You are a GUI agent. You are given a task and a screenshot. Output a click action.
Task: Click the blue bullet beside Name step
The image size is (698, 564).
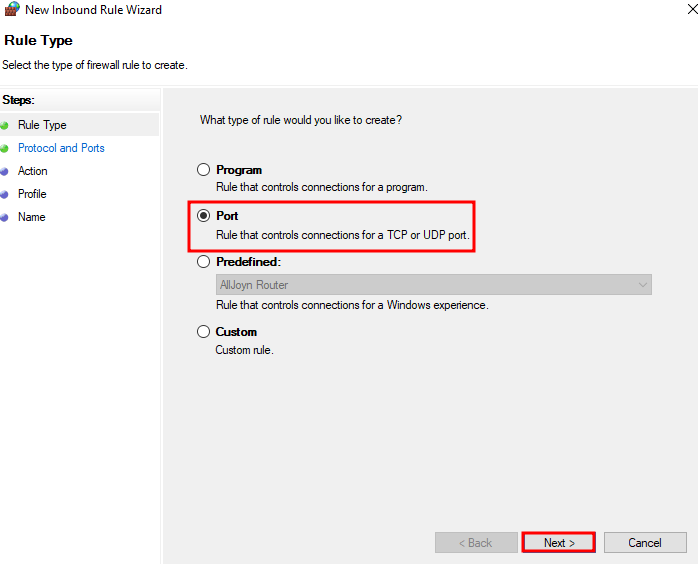pos(4,218)
